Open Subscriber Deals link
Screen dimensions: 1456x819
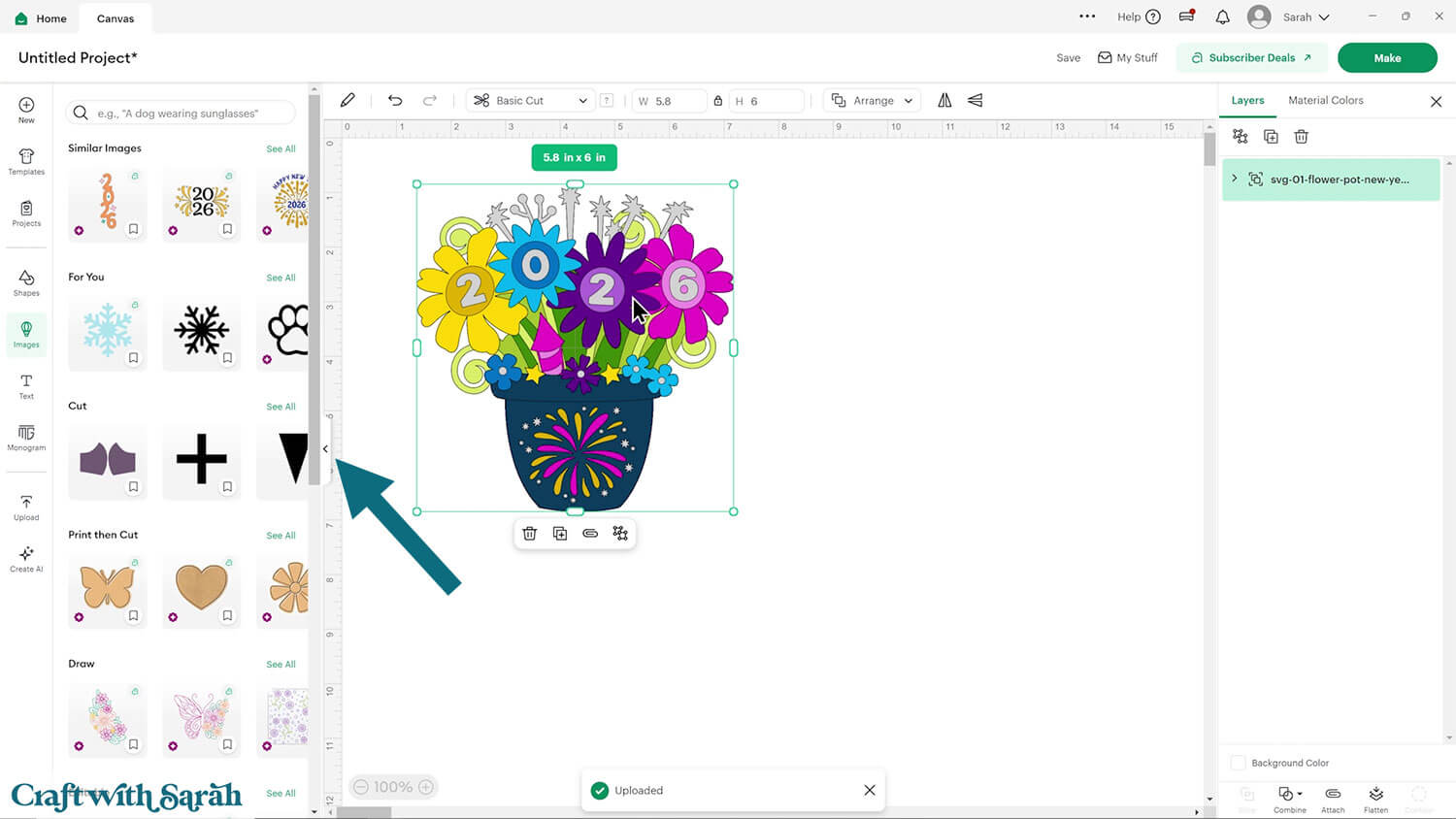click(x=1251, y=58)
